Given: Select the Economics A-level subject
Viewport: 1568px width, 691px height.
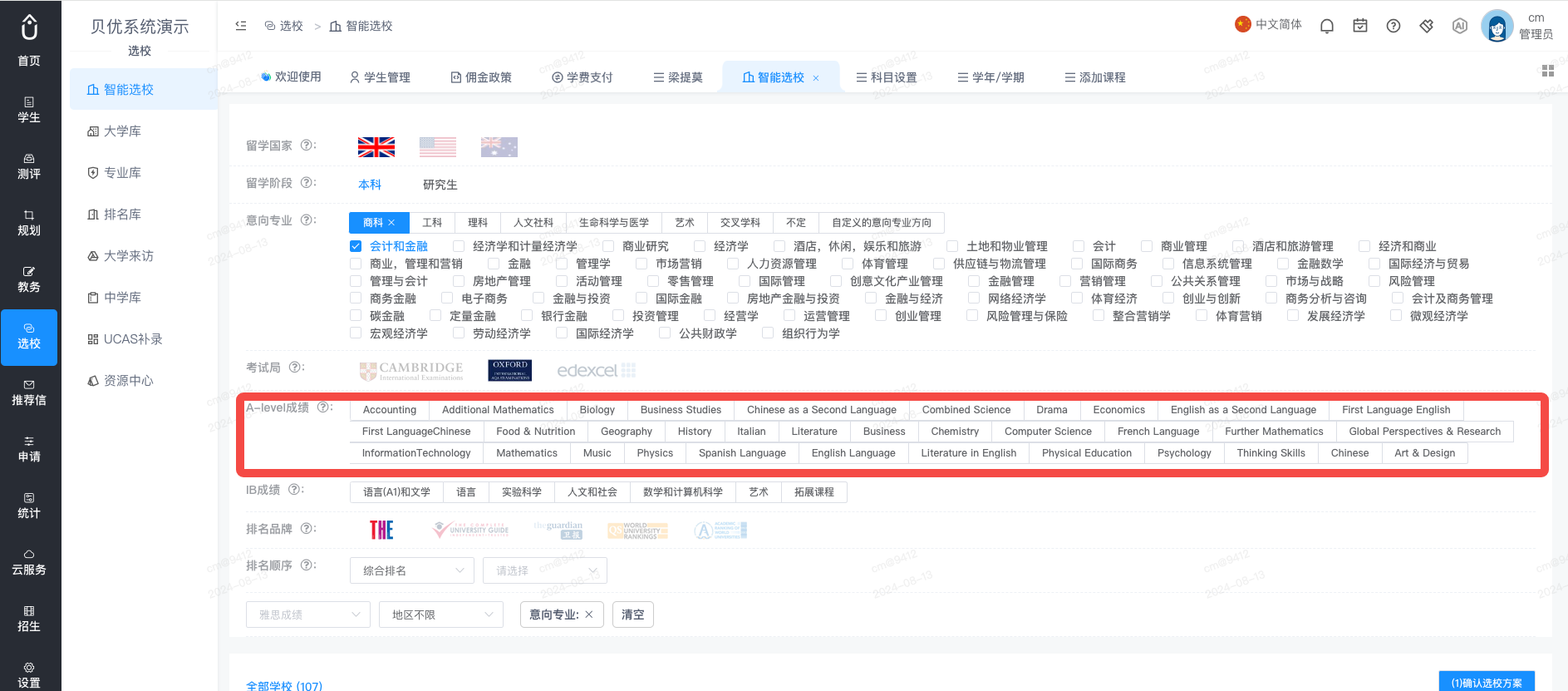Looking at the screenshot, I should (x=1118, y=410).
